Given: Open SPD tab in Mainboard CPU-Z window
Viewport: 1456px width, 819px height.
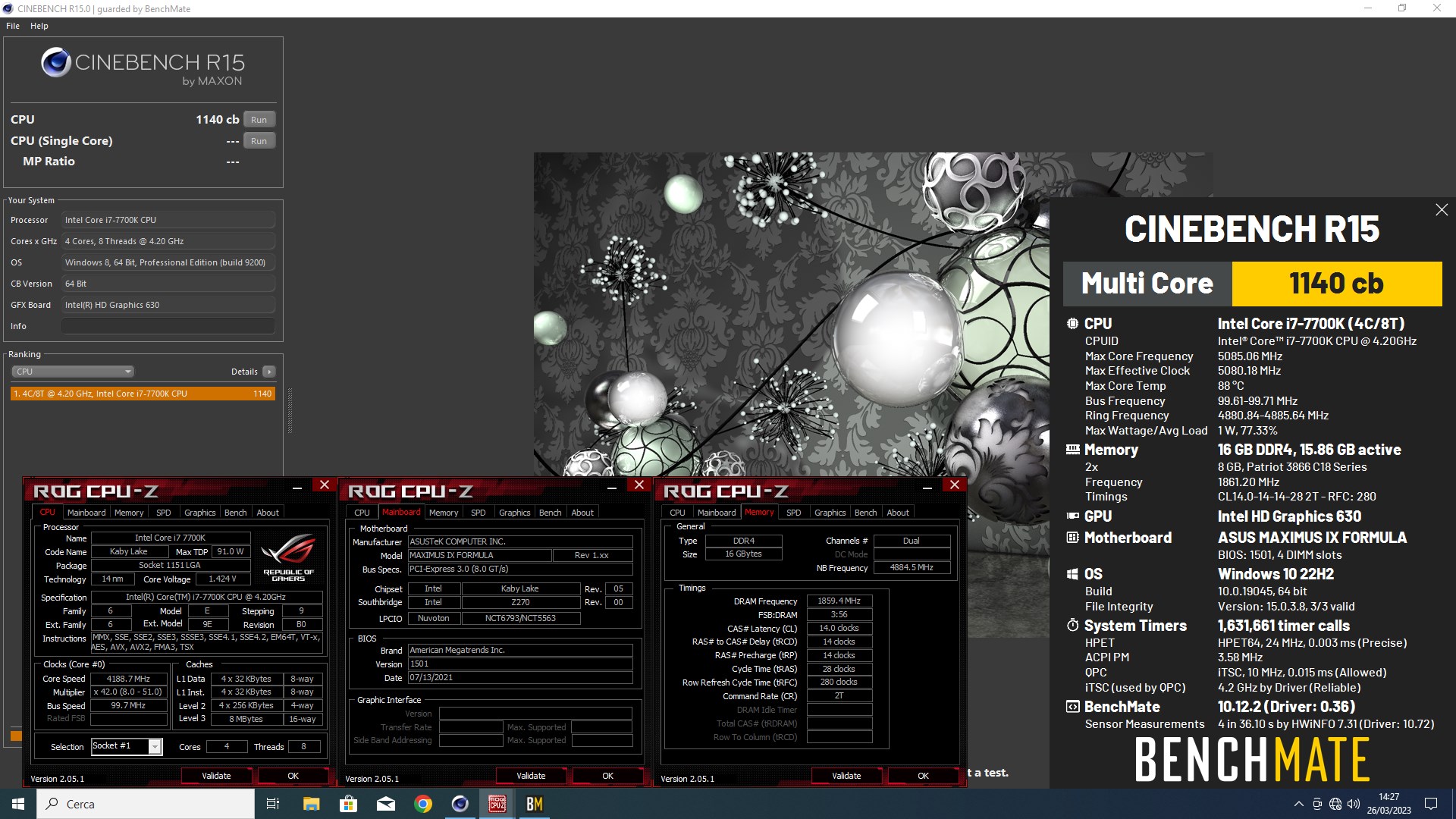Looking at the screenshot, I should pyautogui.click(x=479, y=513).
